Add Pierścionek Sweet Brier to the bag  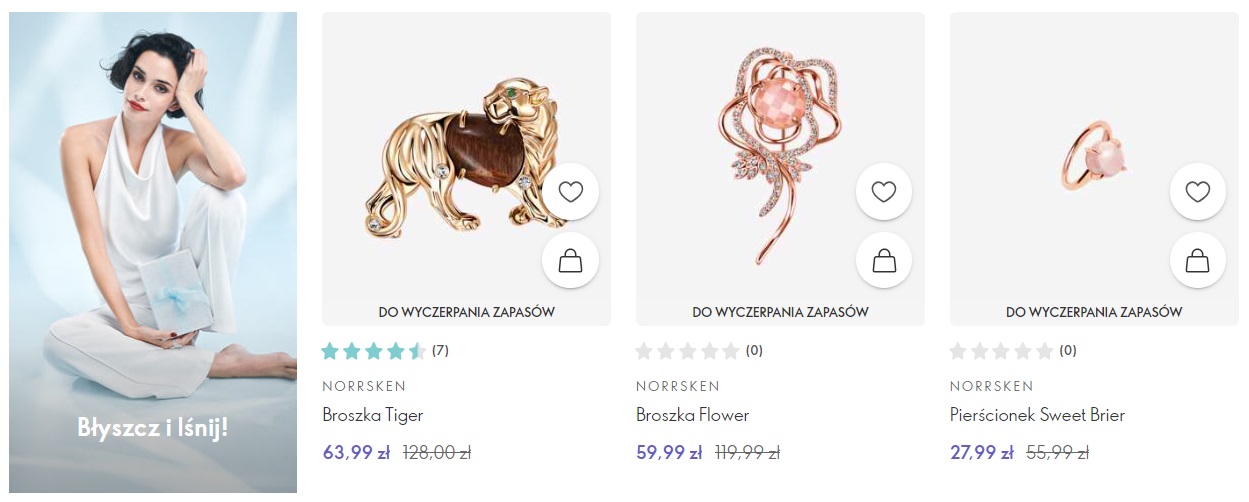coord(1197,260)
